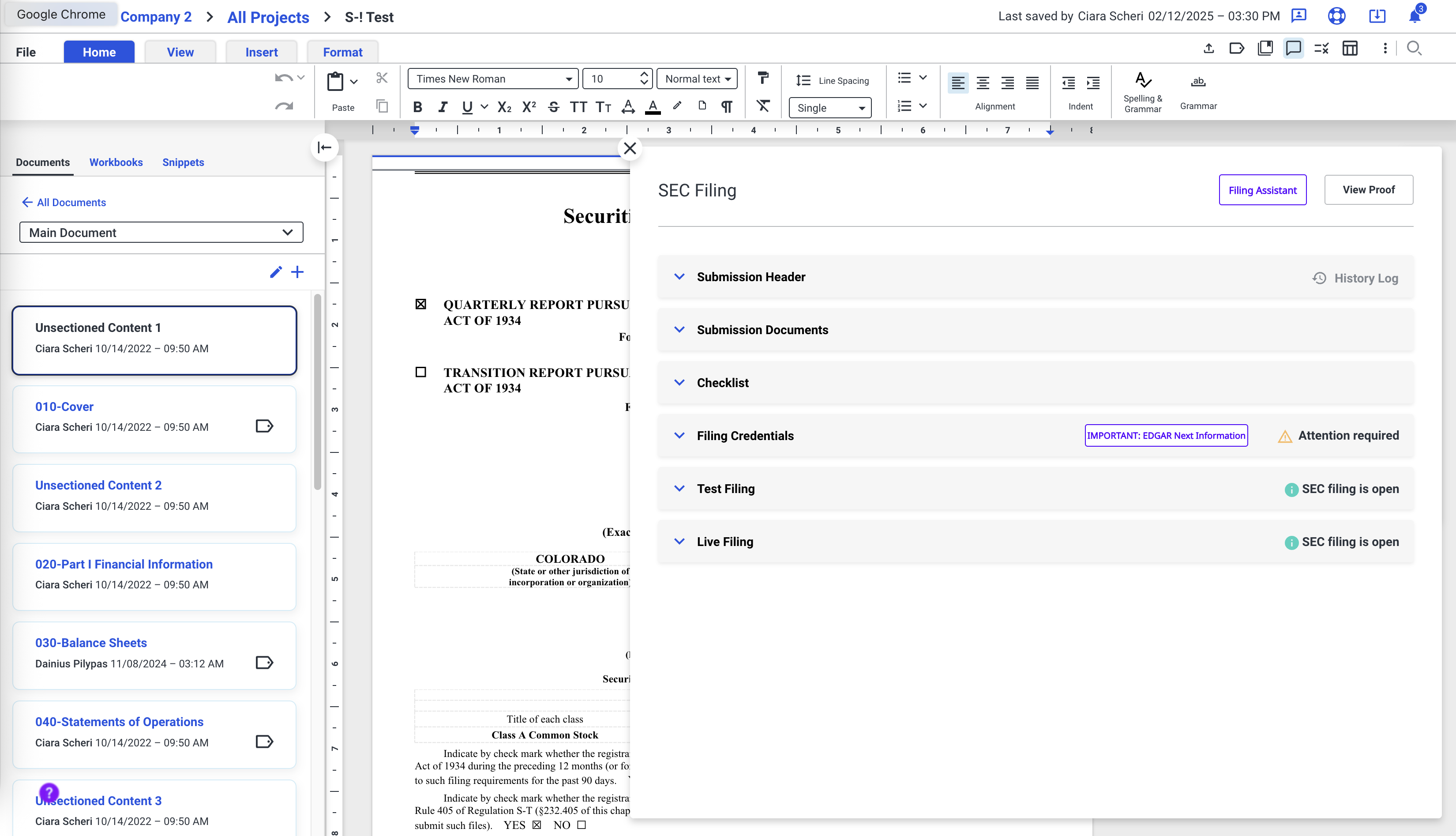Image resolution: width=1456 pixels, height=836 pixels.
Task: Open the Insert ribbon tab
Action: 261,52
